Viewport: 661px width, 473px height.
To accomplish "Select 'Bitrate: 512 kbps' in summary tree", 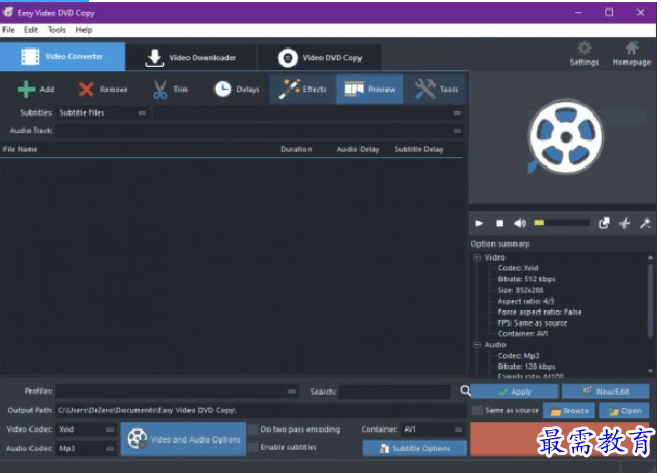I will click(526, 279).
